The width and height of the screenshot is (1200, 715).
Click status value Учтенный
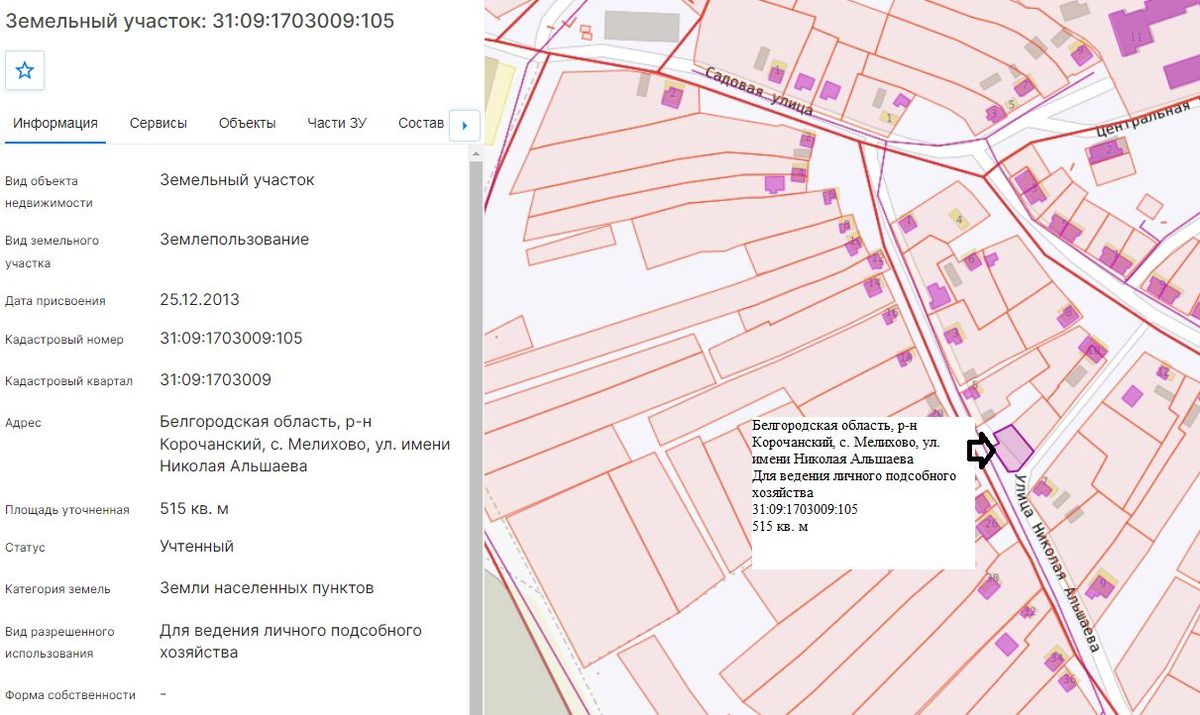[197, 546]
